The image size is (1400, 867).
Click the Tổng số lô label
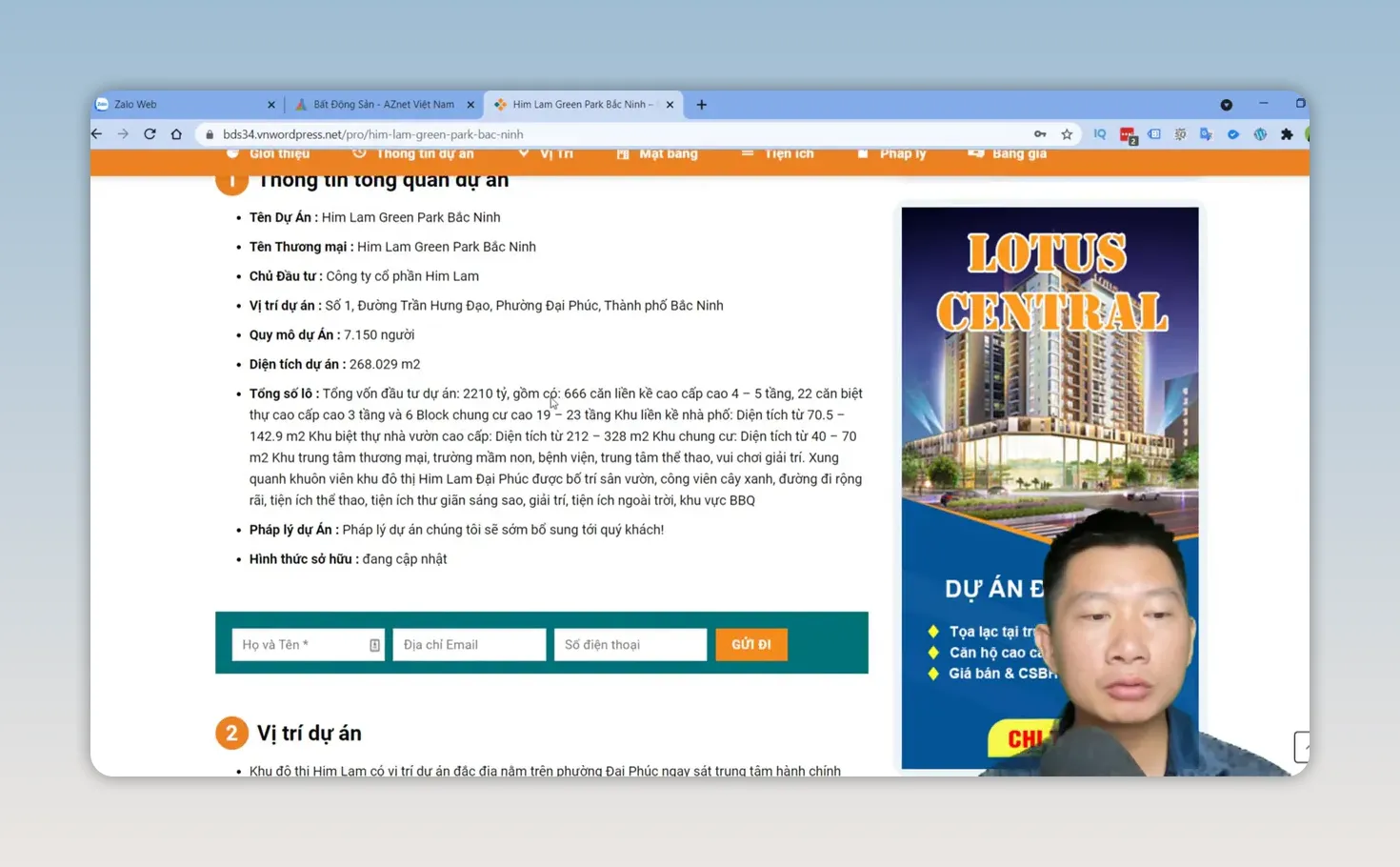coord(283,393)
